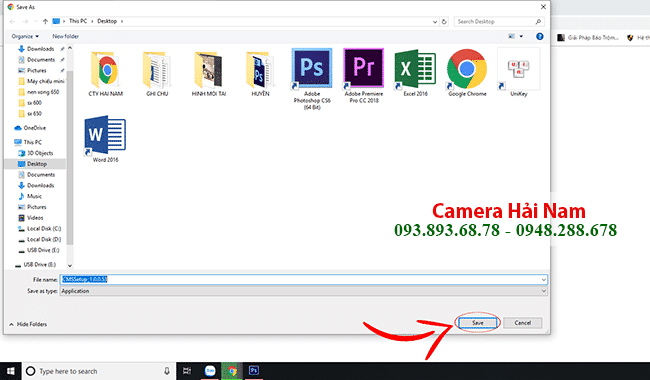Open Giải Pháp Báo Trộm bookmark in browser

(588, 38)
